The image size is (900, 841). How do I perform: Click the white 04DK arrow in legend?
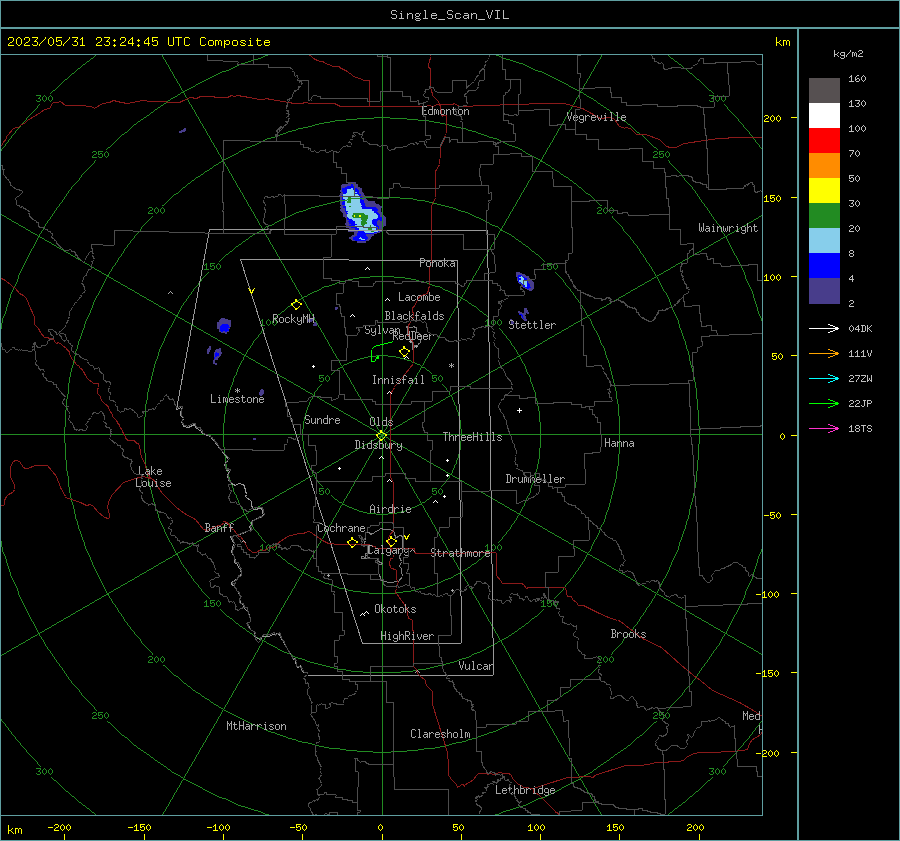pyautogui.click(x=824, y=328)
